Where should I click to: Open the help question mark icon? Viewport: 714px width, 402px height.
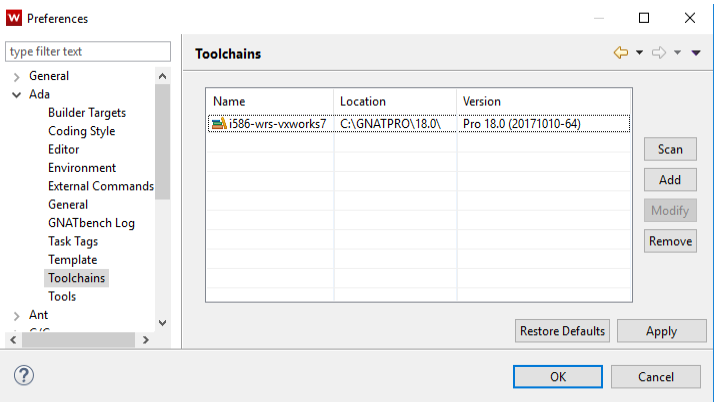point(24,376)
